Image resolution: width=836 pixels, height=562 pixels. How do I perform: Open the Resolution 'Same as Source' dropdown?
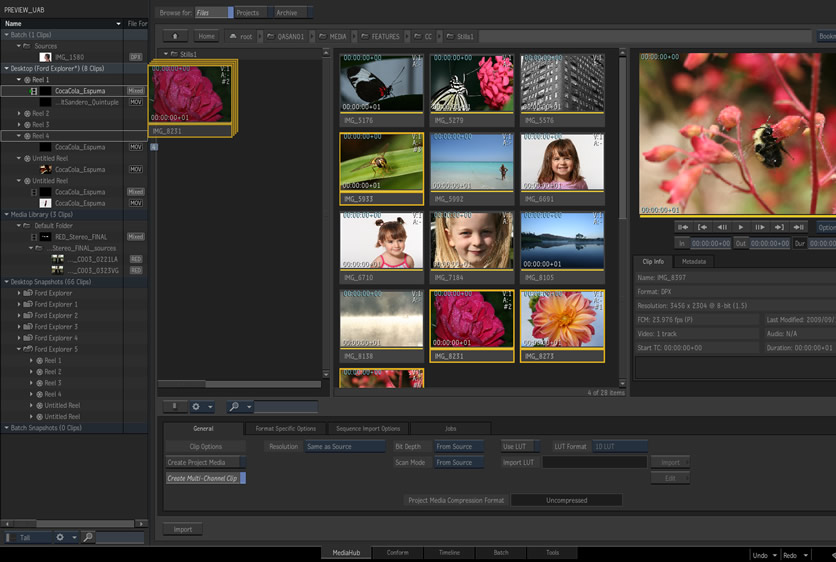(x=344, y=446)
